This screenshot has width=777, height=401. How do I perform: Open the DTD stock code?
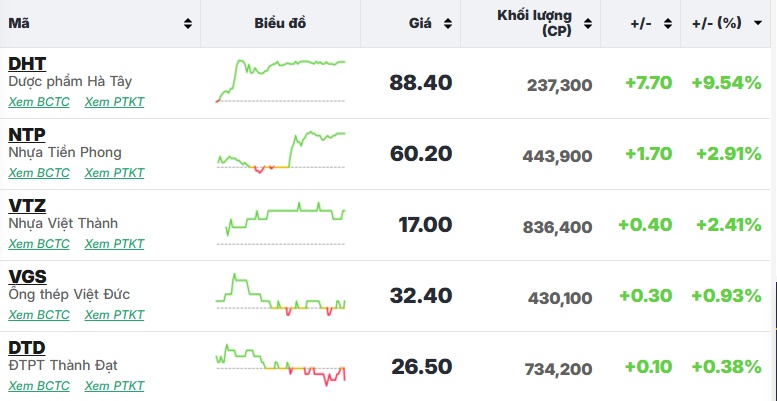pos(26,347)
